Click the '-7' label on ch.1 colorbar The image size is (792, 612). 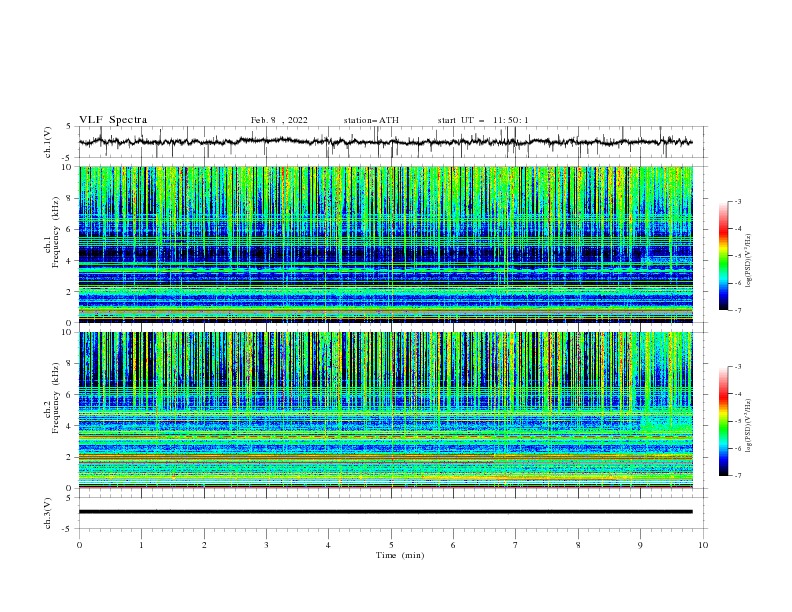[x=738, y=310]
